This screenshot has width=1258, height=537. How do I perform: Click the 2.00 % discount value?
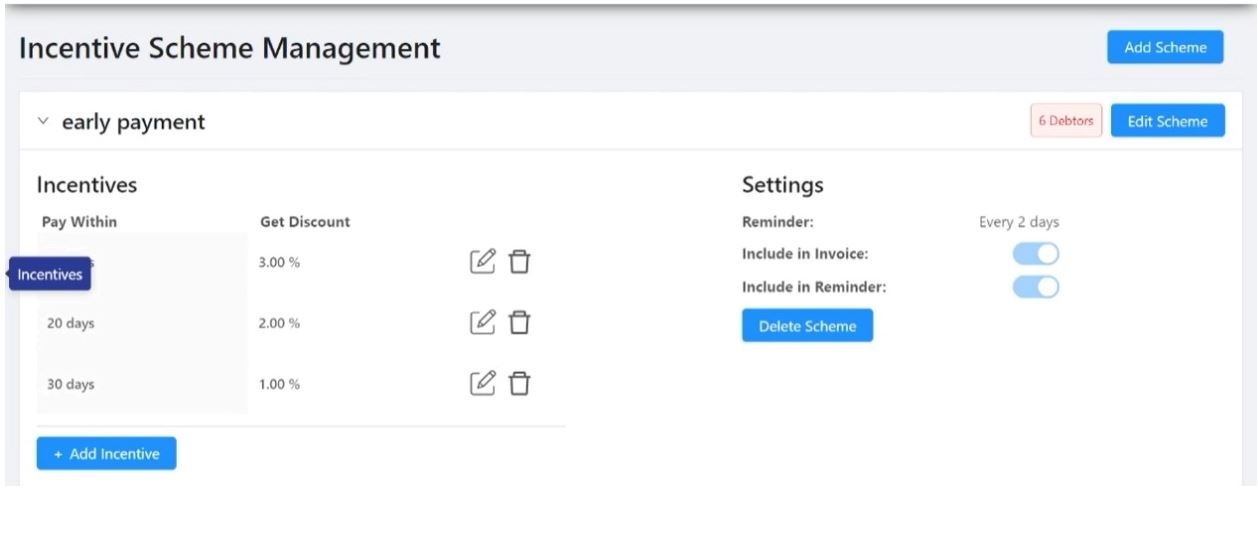coord(280,323)
